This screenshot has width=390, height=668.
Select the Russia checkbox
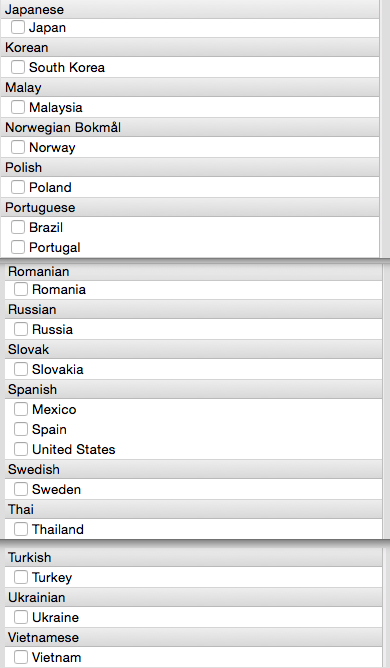pos(21,329)
